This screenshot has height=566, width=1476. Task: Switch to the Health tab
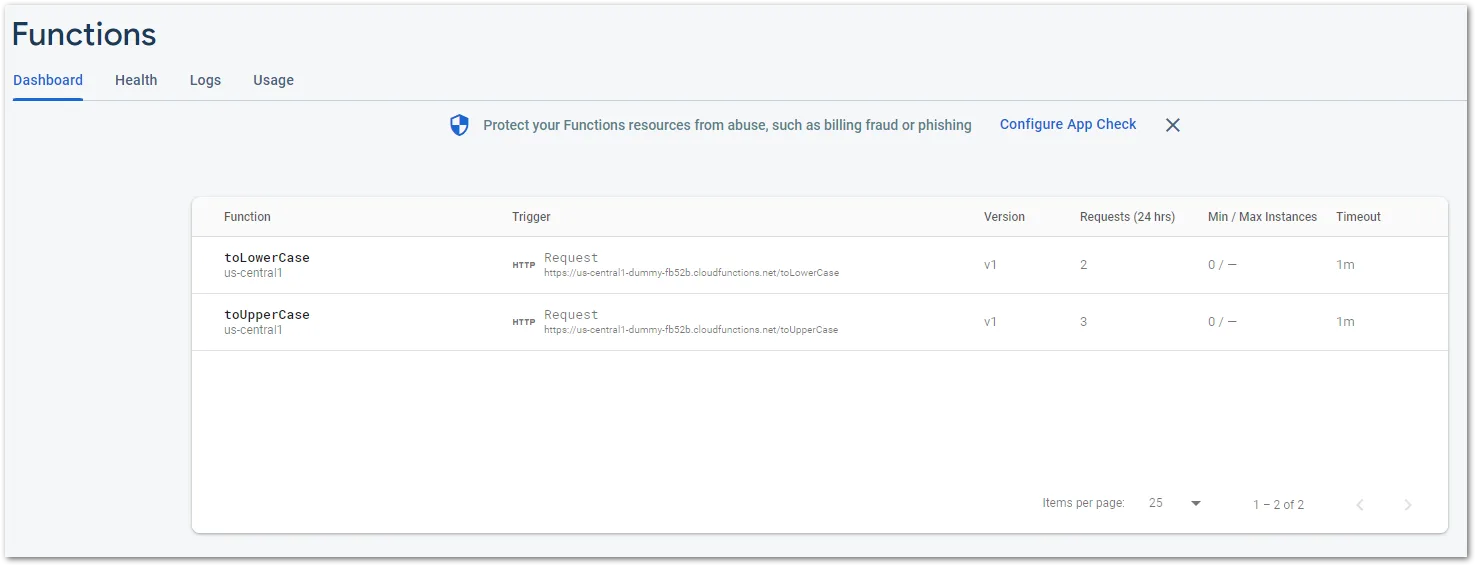(x=136, y=80)
